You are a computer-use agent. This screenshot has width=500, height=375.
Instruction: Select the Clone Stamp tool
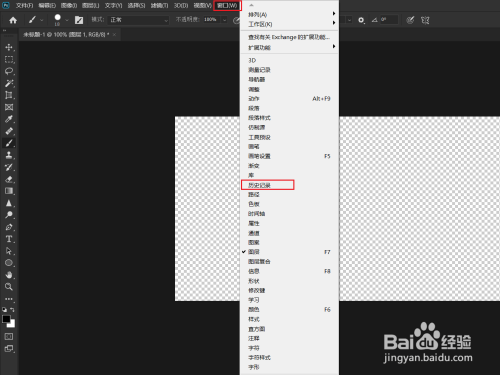(9, 155)
